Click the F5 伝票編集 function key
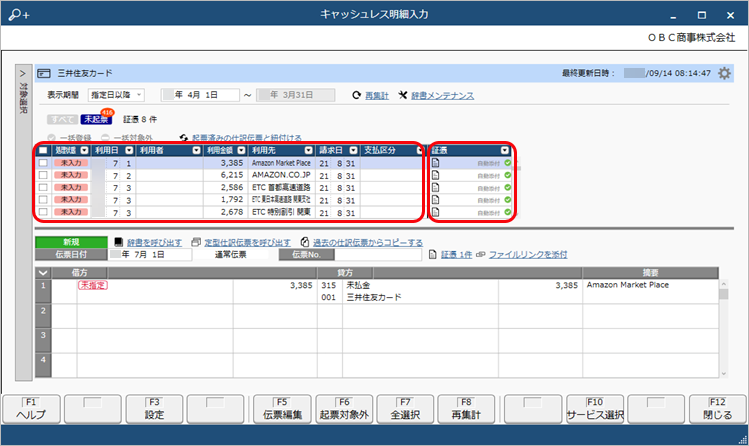The image size is (749, 446). tap(282, 409)
